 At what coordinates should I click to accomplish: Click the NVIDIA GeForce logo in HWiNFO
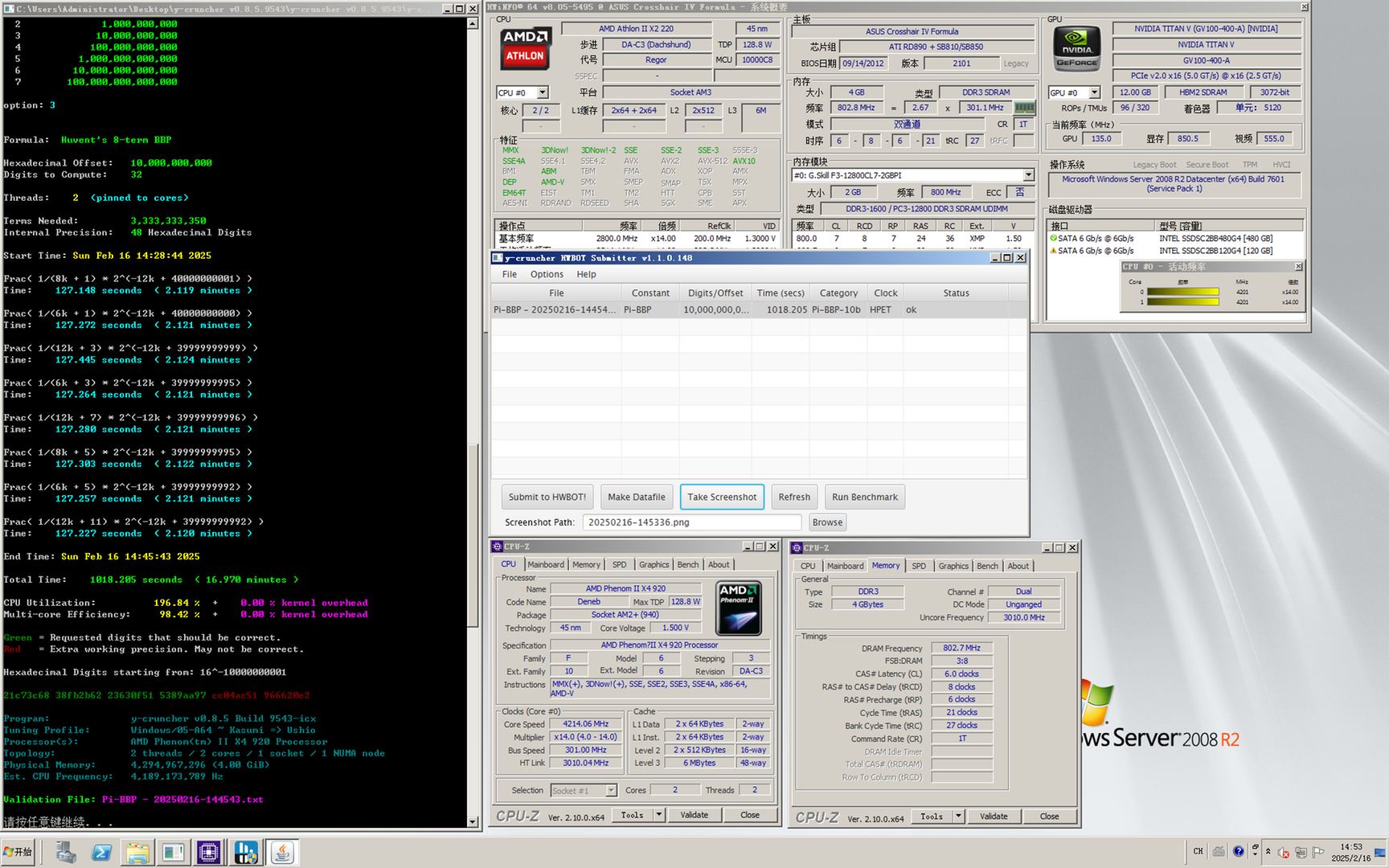coord(1077,48)
